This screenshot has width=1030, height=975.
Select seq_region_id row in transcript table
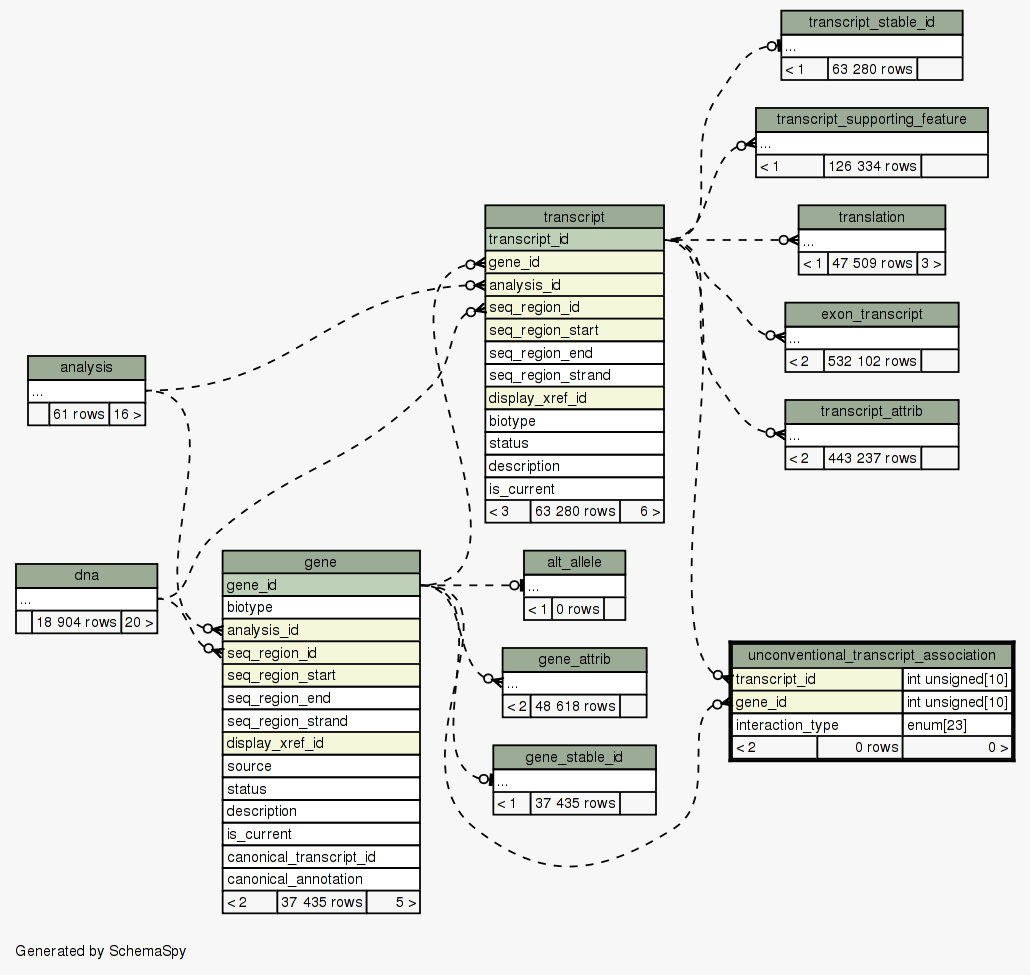click(574, 307)
